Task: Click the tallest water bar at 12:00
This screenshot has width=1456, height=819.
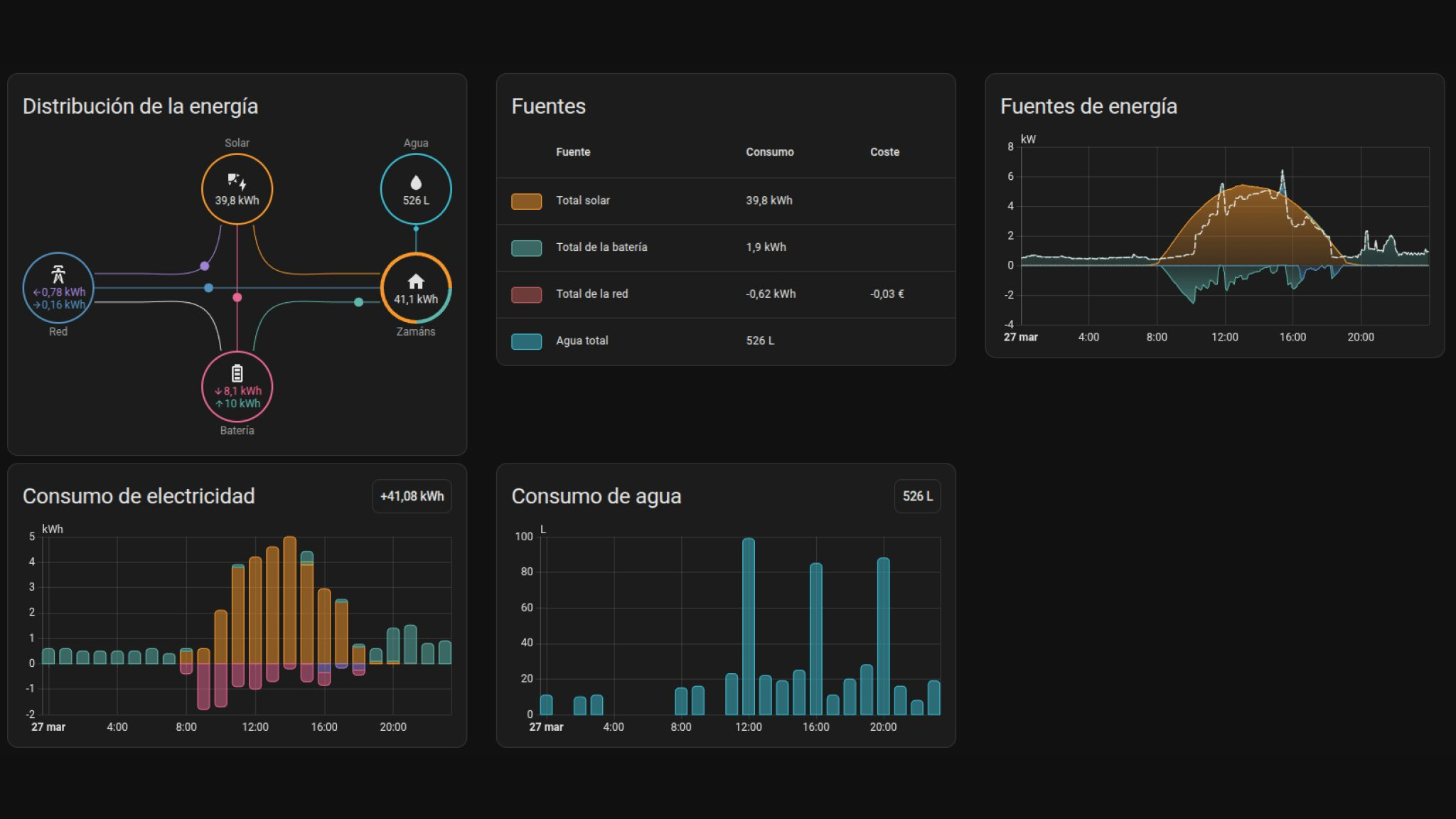Action: [748, 626]
